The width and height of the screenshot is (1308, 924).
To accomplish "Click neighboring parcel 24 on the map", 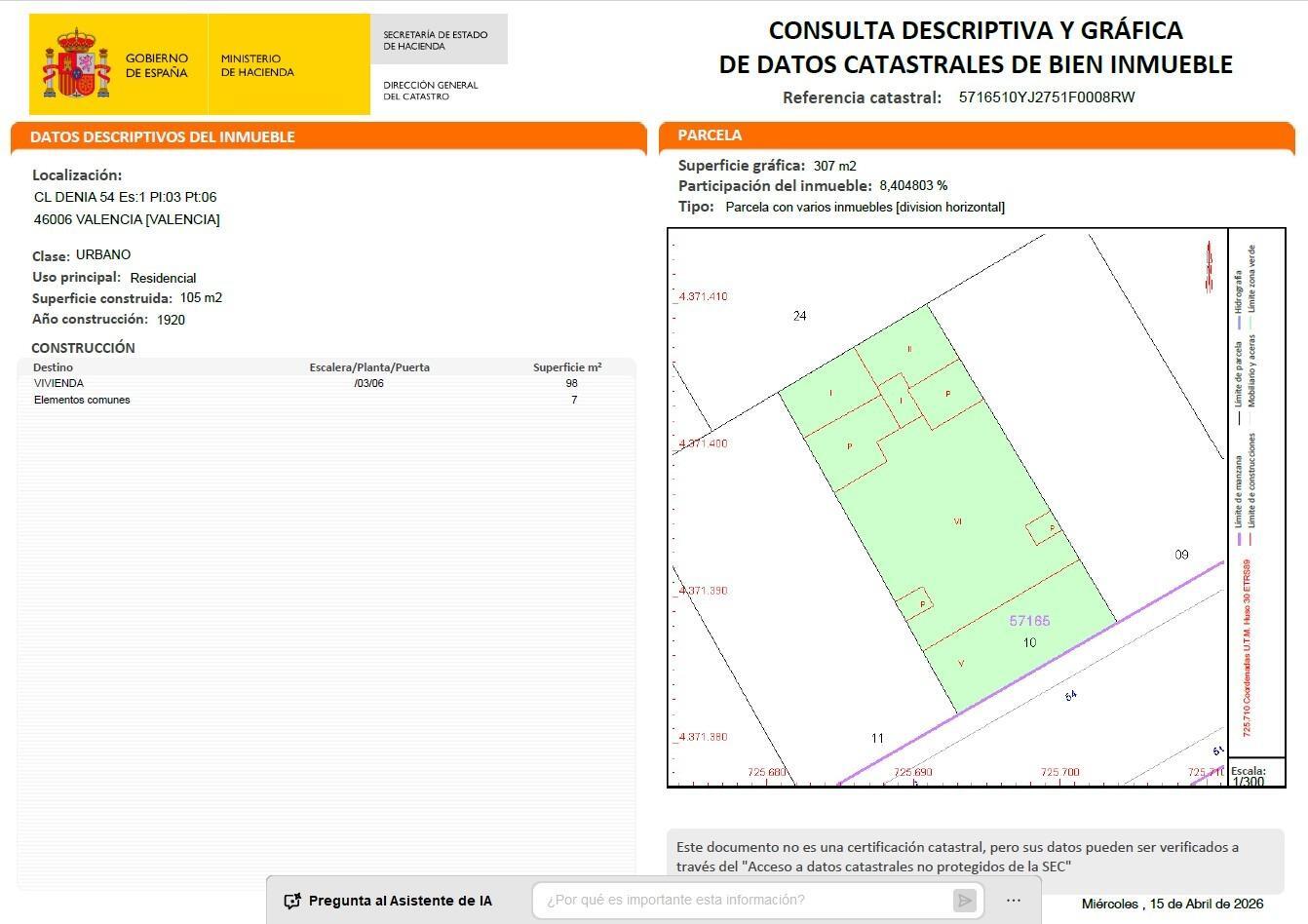I will click(x=799, y=316).
